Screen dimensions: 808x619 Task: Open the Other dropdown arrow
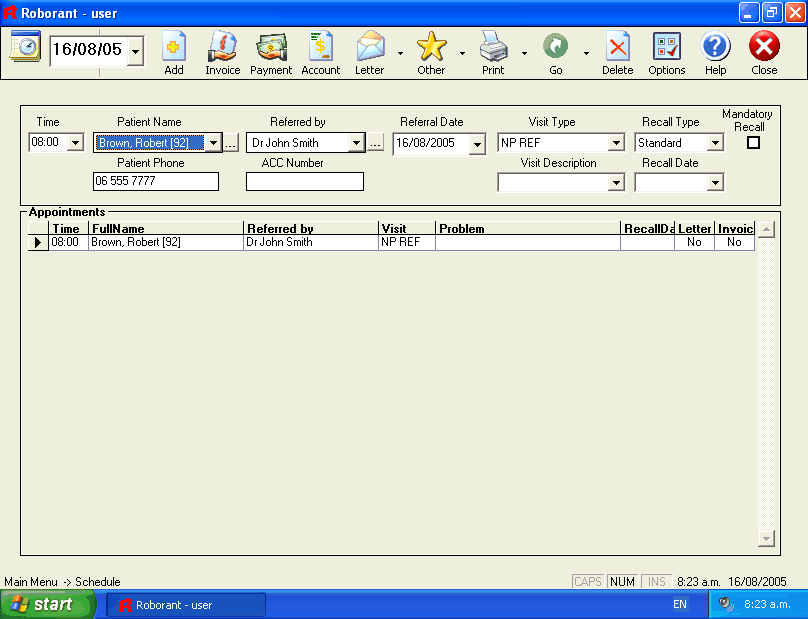click(x=462, y=53)
